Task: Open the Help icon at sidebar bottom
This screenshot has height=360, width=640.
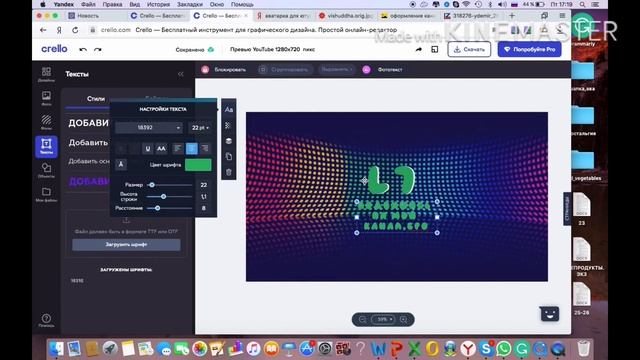Action: (46, 320)
